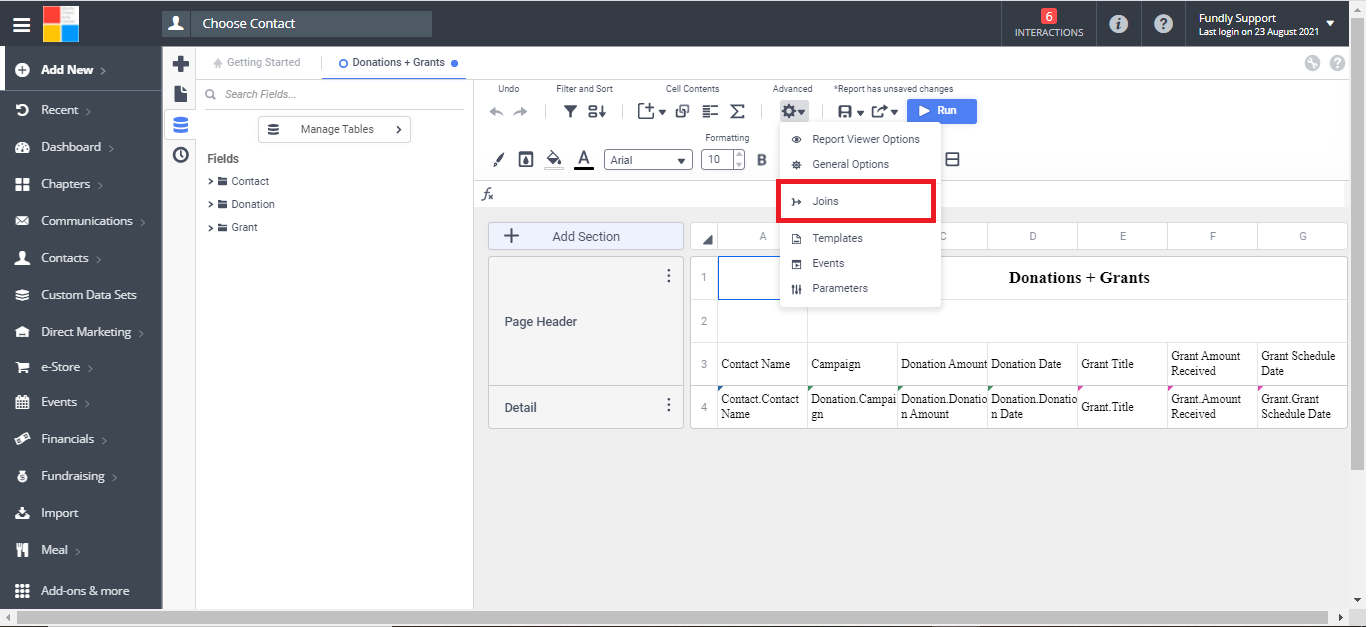This screenshot has width=1368, height=627.
Task: Click the Redo arrow
Action: (x=520, y=112)
